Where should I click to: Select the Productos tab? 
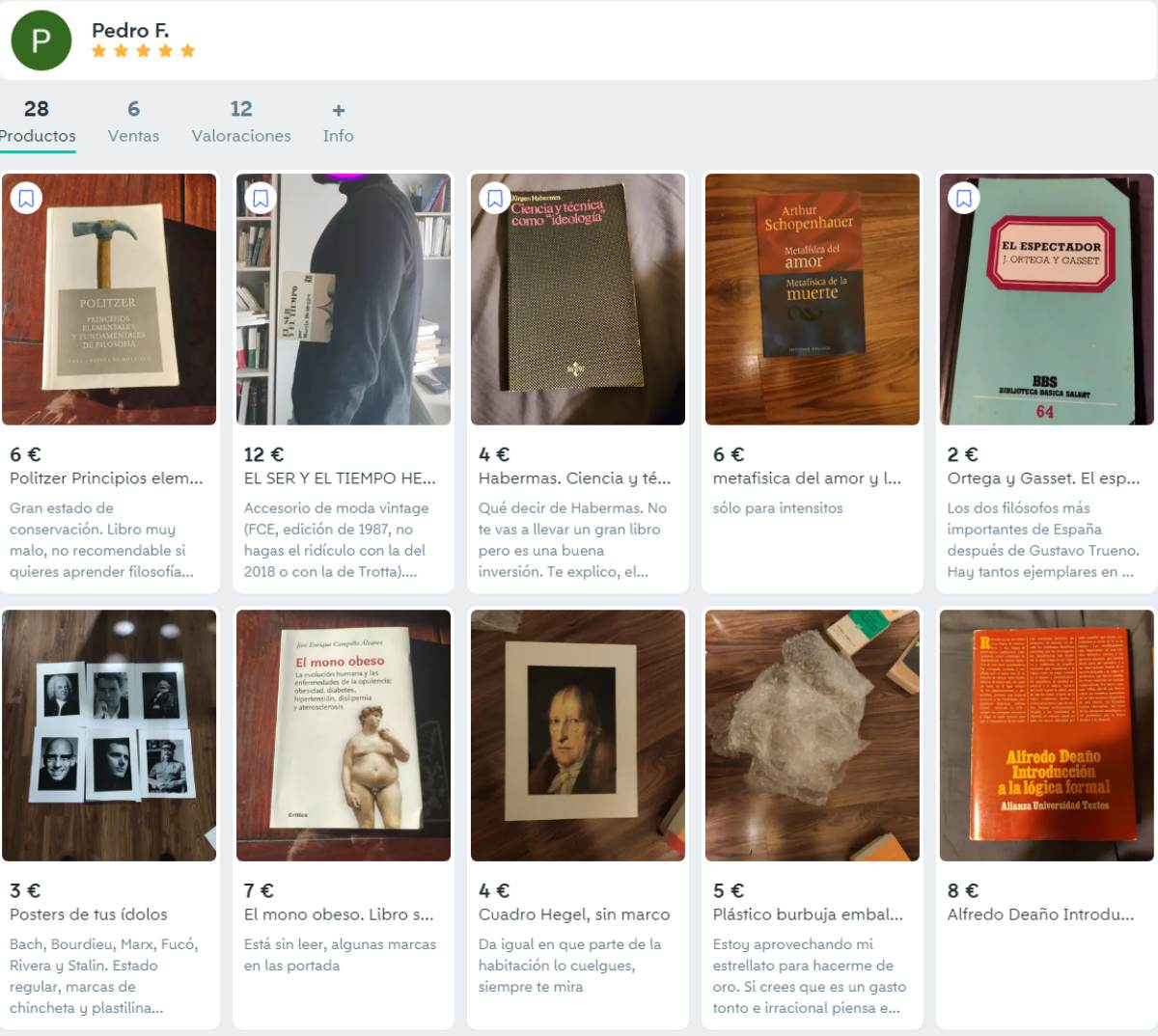pos(37,123)
